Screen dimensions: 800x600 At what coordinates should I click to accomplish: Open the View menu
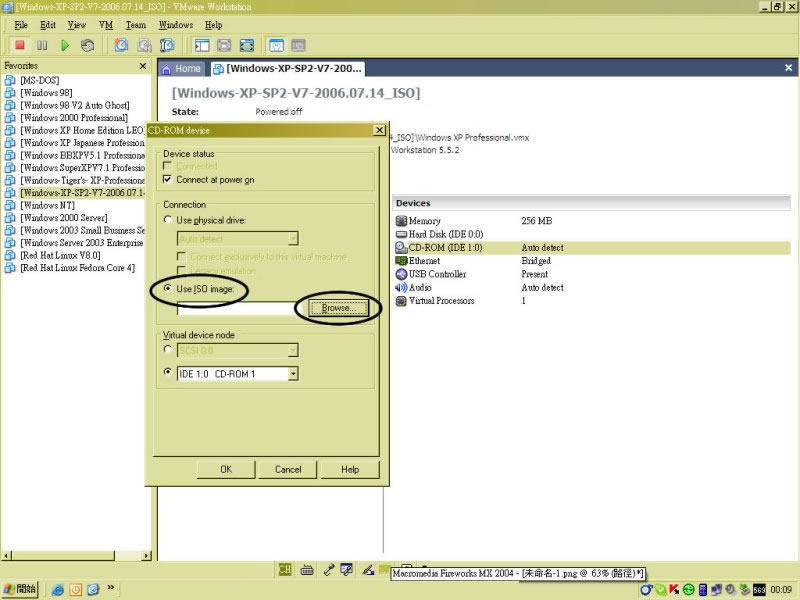(x=77, y=25)
